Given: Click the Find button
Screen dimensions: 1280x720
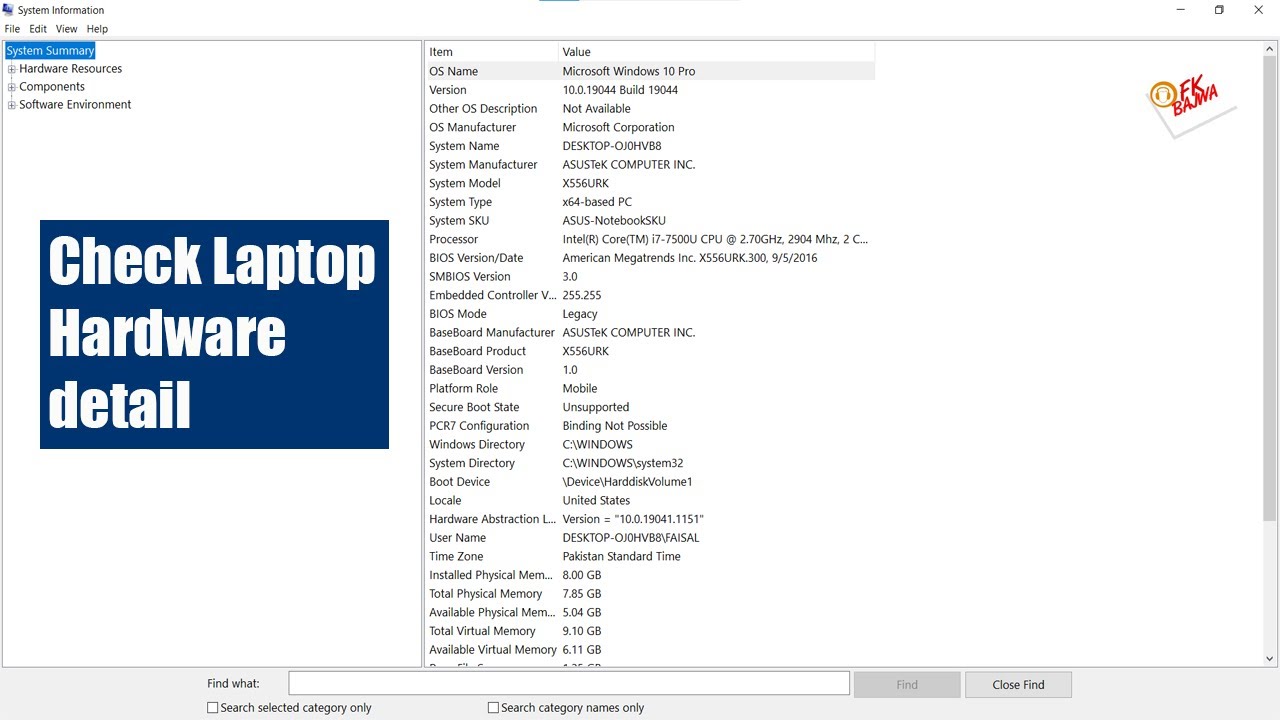Looking at the screenshot, I should click(x=907, y=684).
